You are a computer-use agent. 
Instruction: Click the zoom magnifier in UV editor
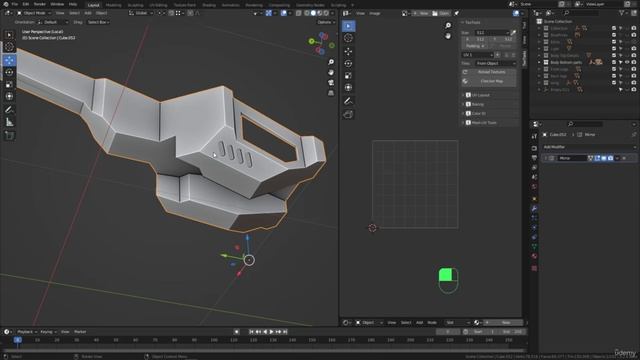448,25
